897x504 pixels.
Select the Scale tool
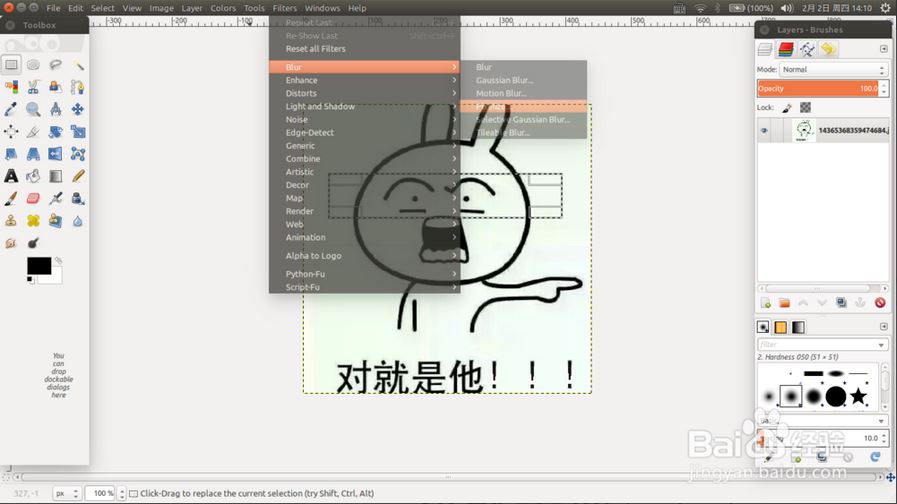coord(78,132)
